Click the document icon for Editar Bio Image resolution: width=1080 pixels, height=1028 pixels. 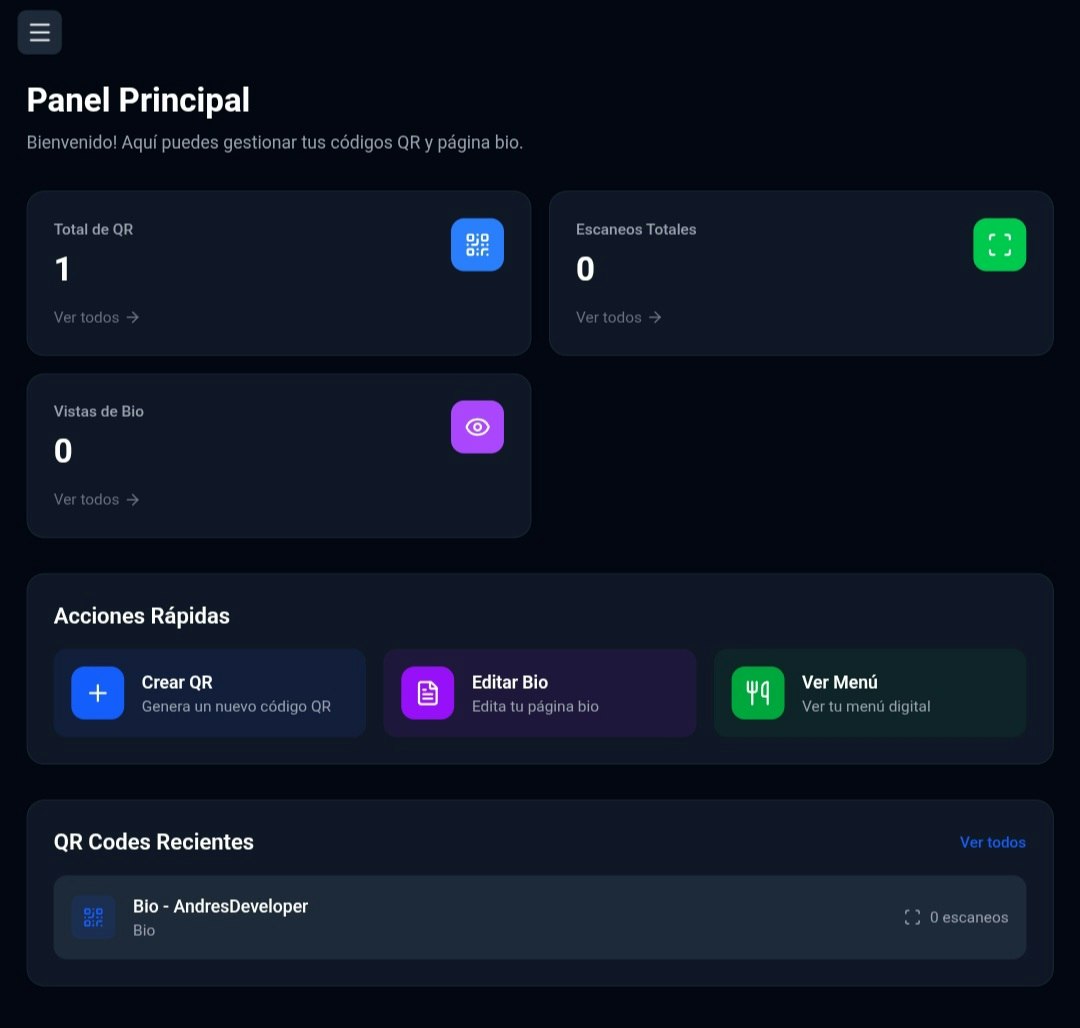pyautogui.click(x=428, y=692)
